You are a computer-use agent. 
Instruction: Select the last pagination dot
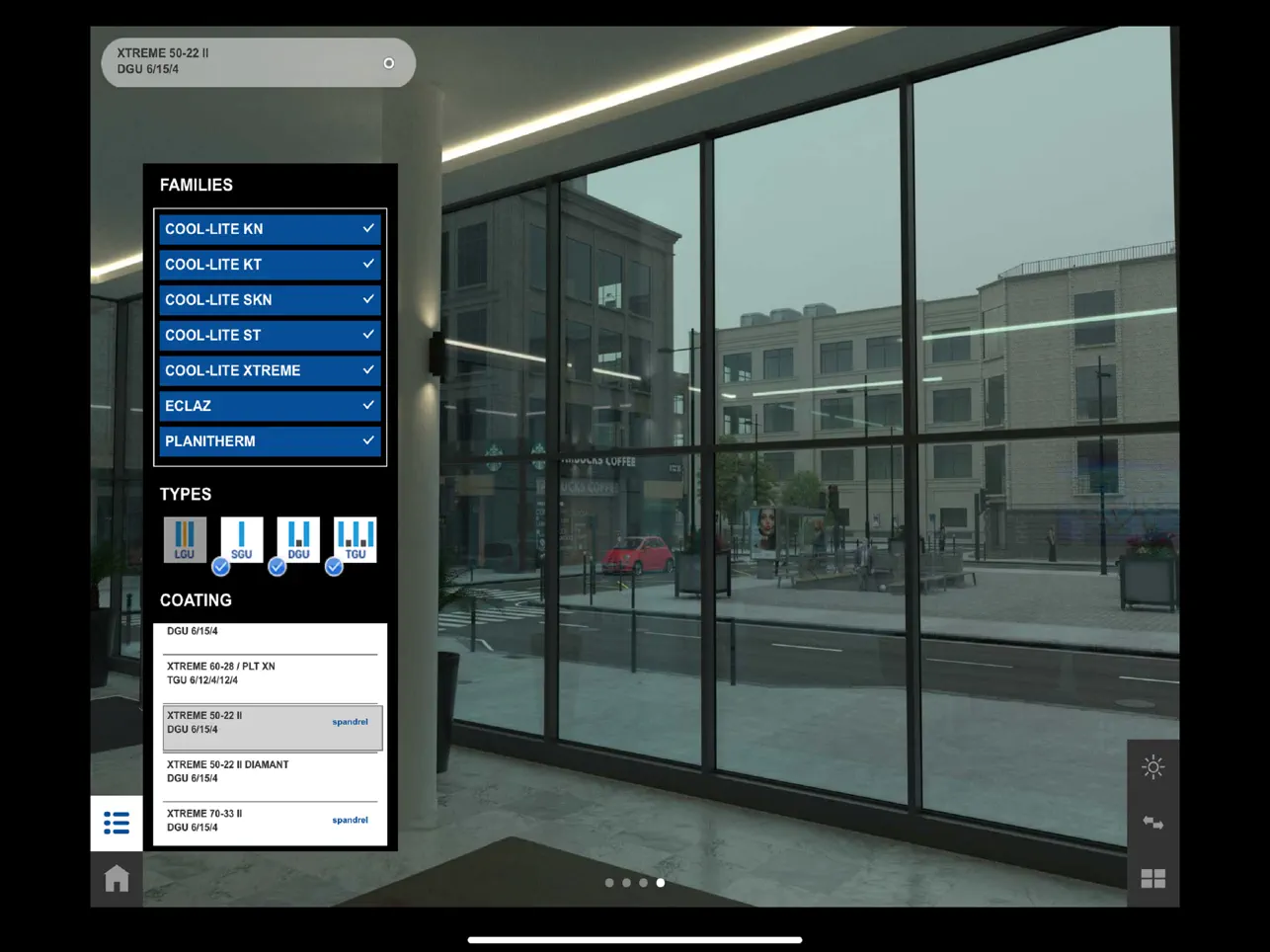(660, 882)
